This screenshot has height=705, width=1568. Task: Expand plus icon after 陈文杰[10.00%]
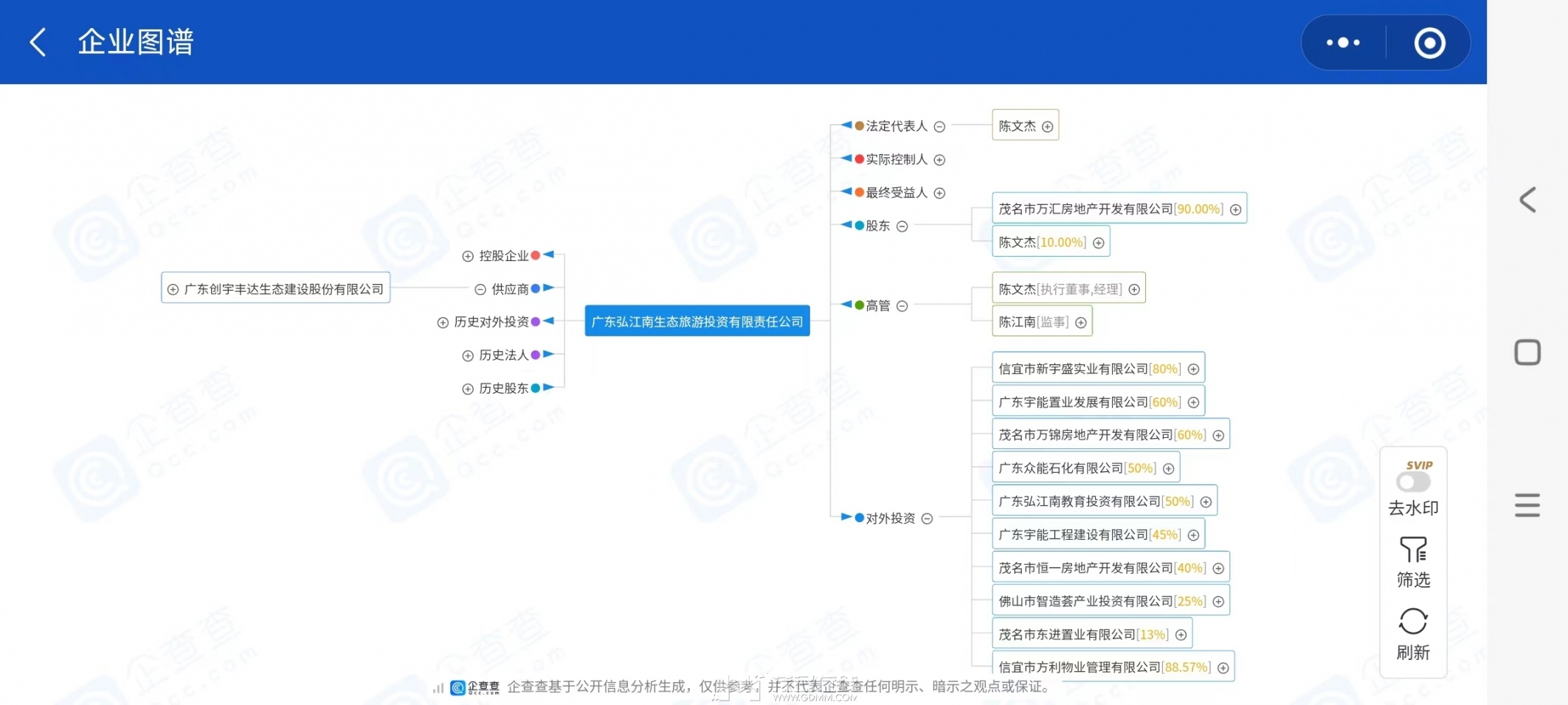click(1098, 243)
